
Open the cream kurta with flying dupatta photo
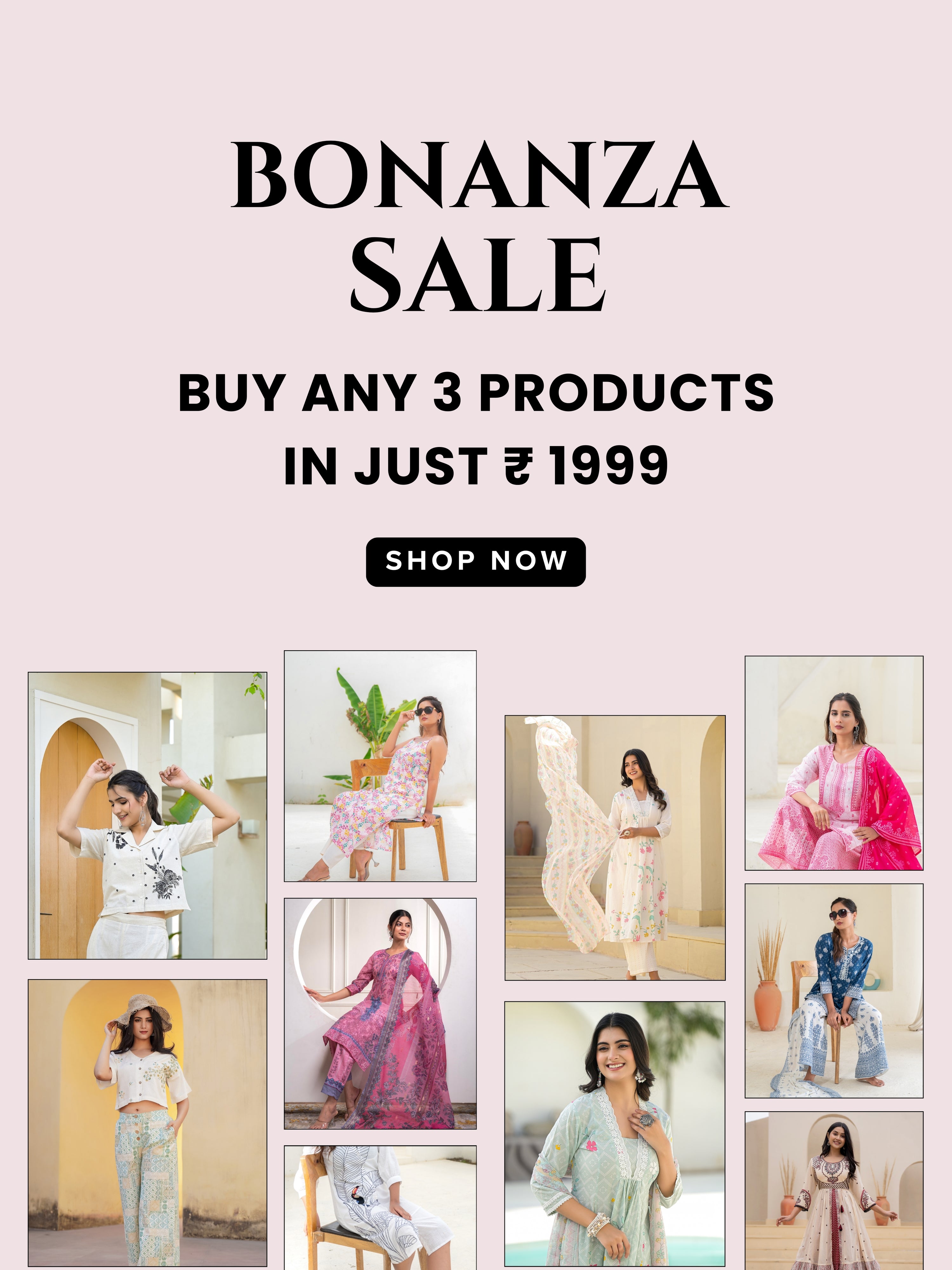pos(615,847)
